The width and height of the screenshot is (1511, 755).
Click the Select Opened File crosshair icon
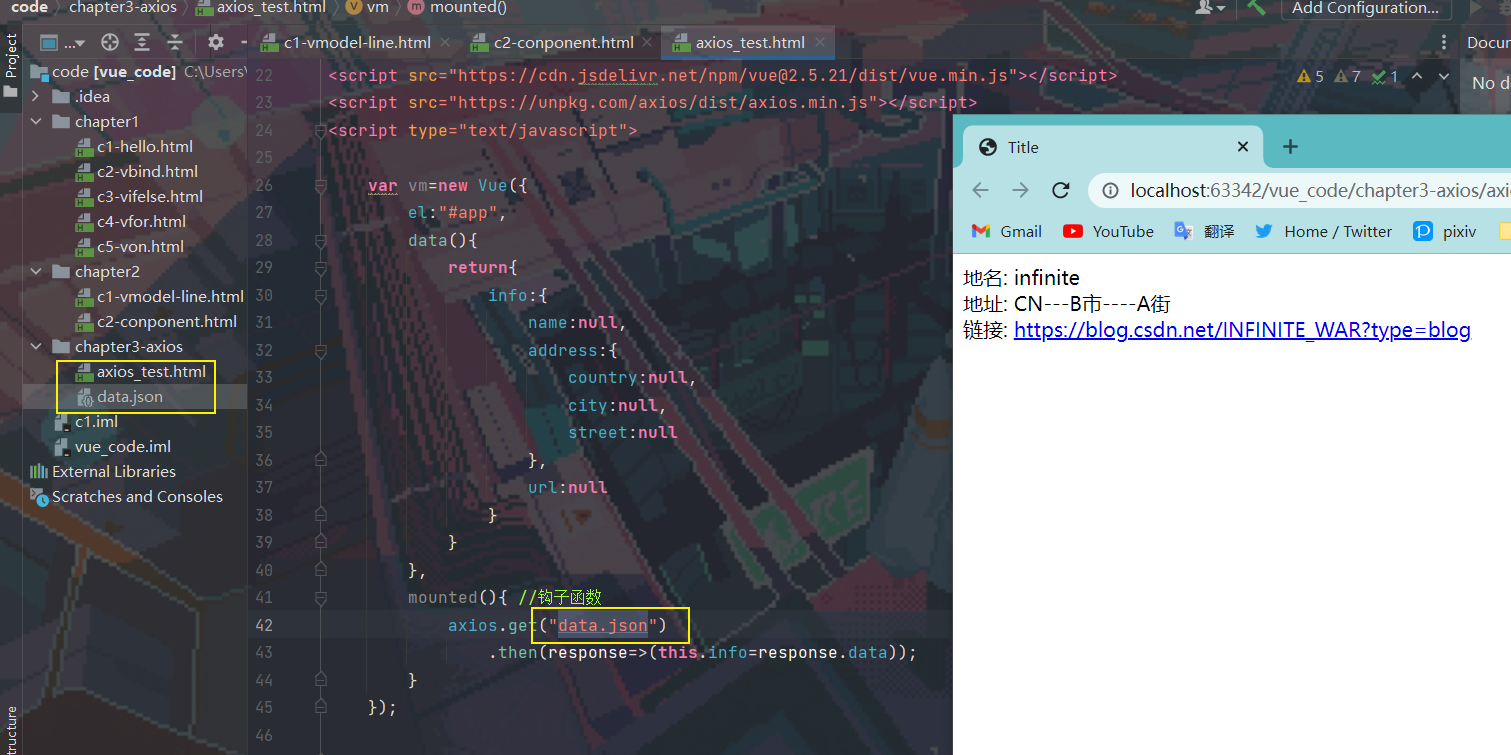click(111, 43)
